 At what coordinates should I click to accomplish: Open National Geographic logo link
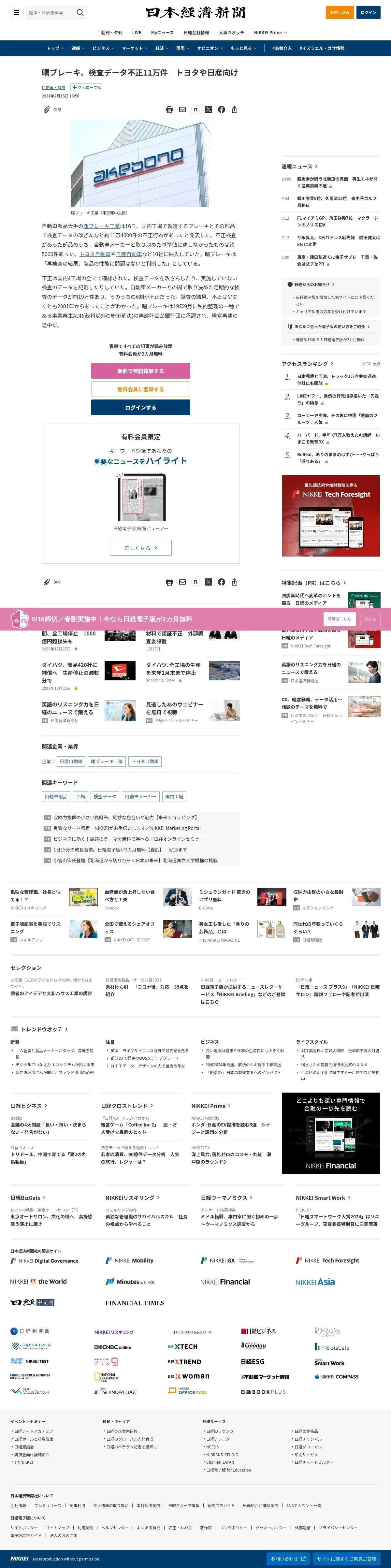point(107,1376)
